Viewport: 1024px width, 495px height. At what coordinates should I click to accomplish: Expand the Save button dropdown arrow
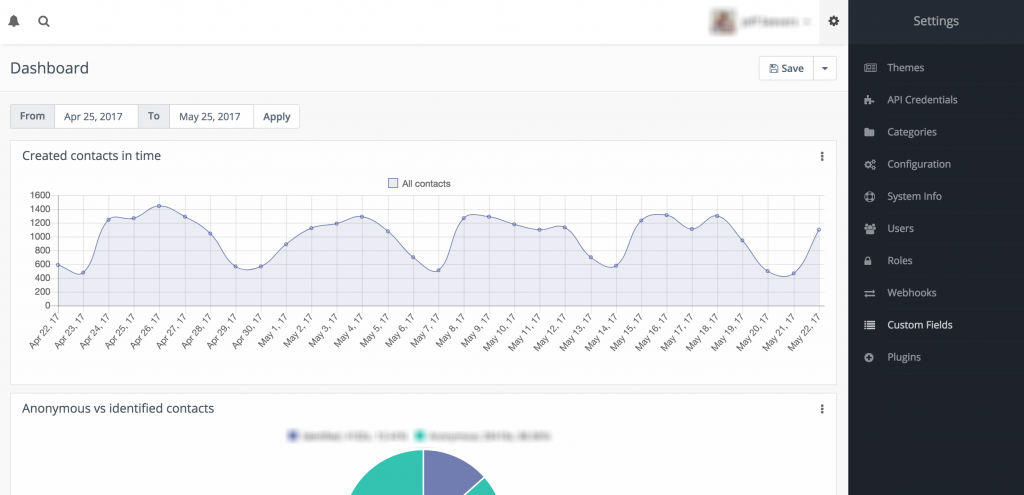pyautogui.click(x=825, y=68)
